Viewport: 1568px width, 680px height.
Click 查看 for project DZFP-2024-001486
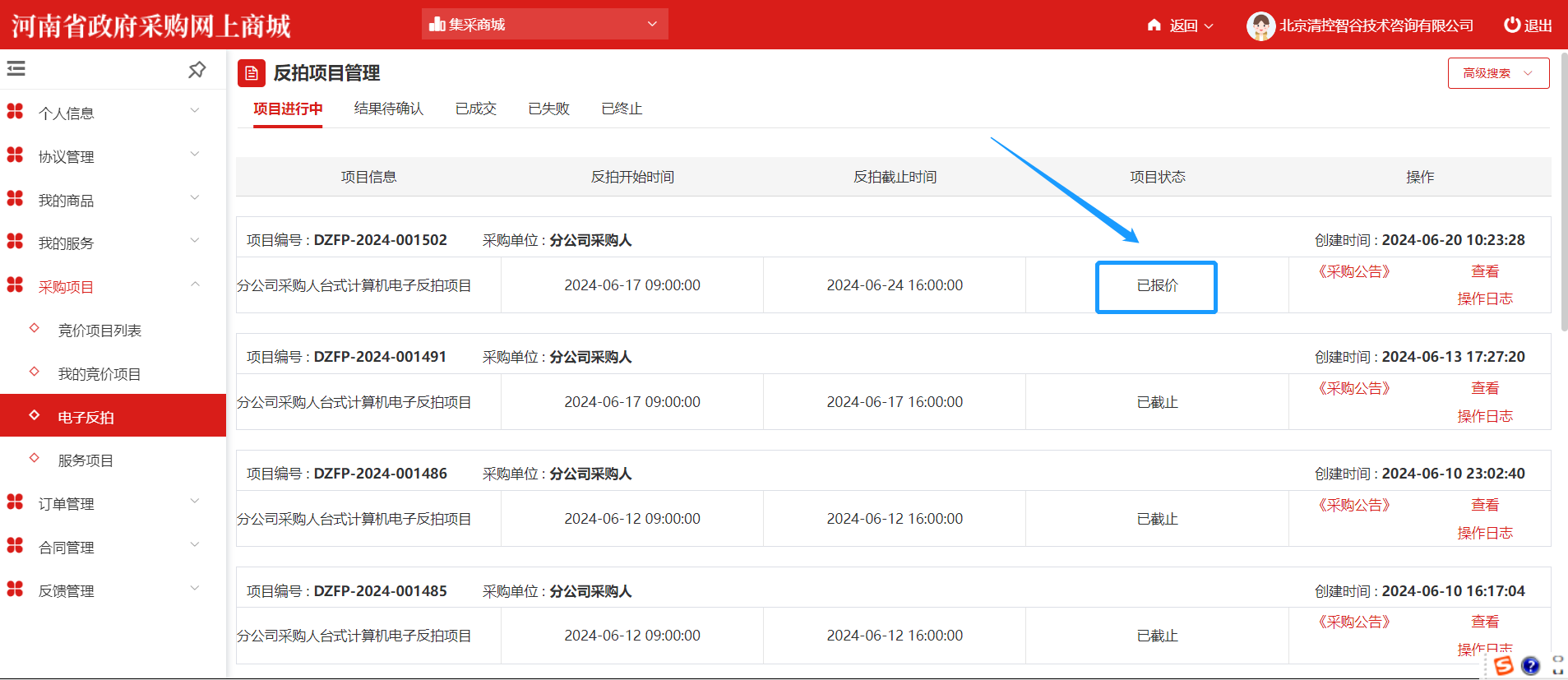[x=1485, y=505]
